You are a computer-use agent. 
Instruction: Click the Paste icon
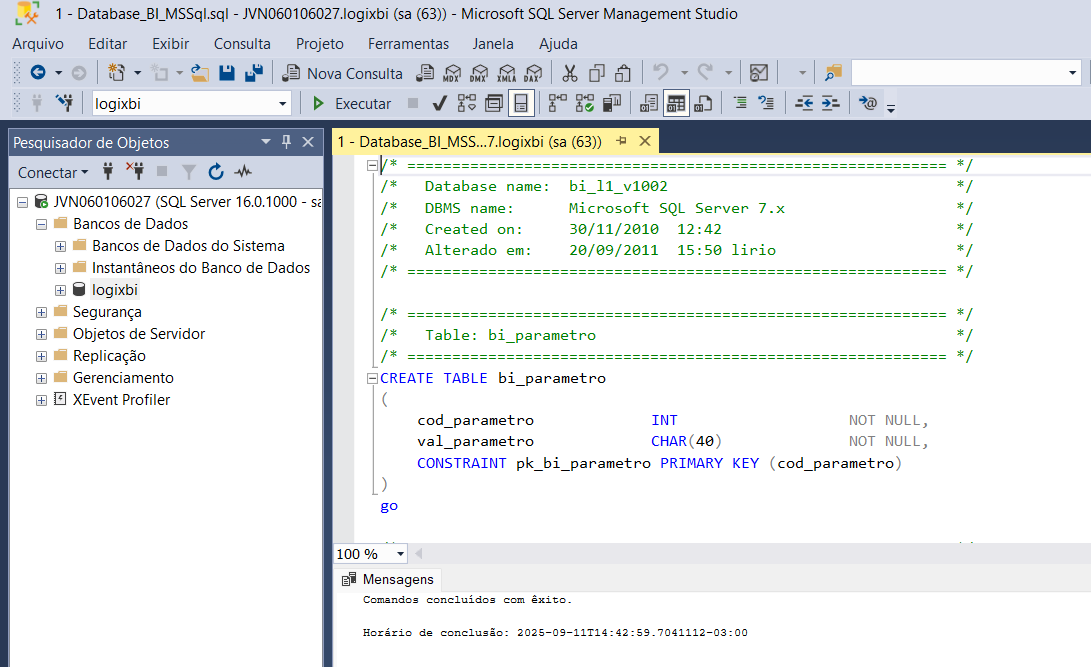pos(623,73)
